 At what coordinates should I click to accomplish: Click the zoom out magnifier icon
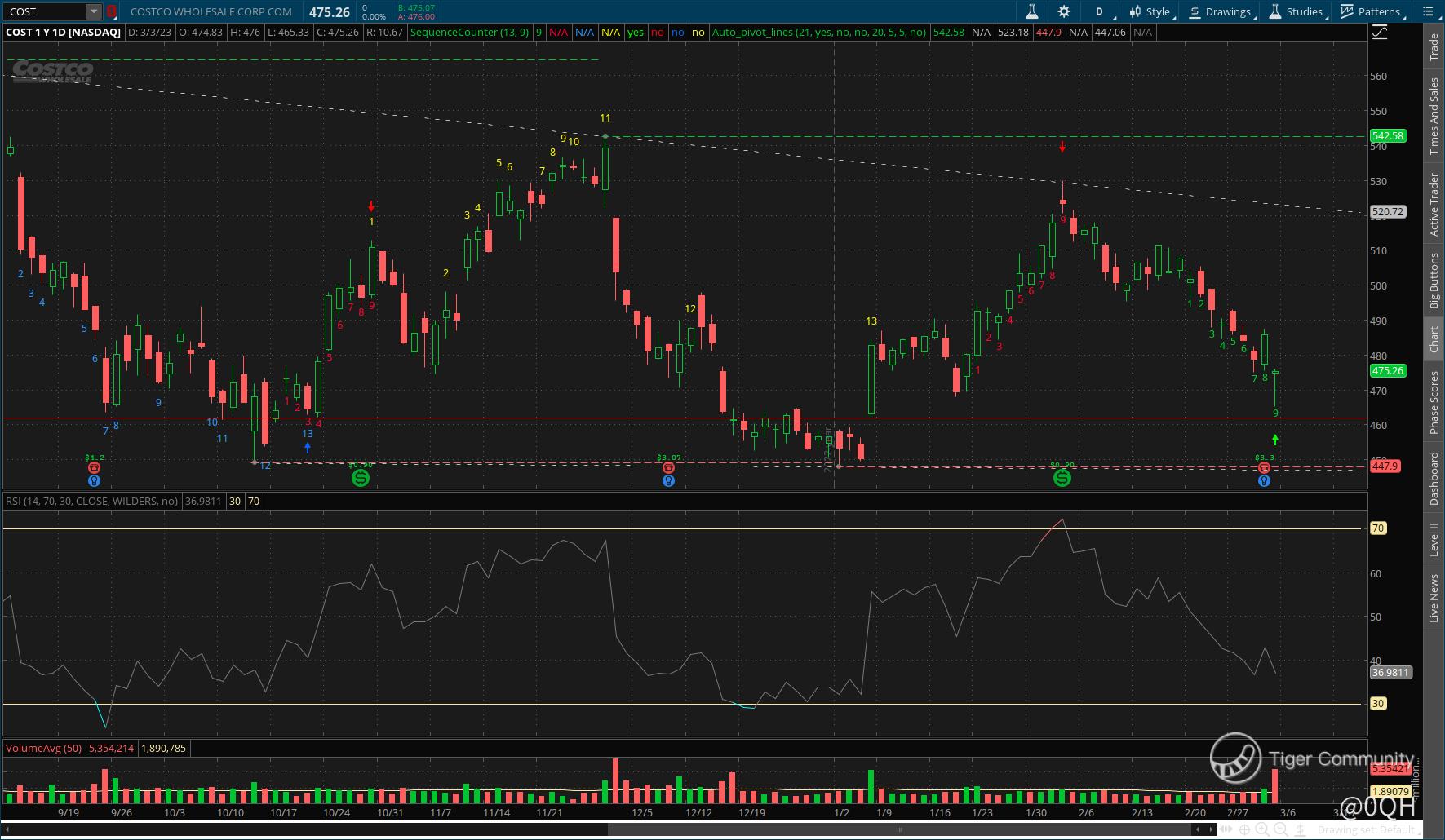(x=1282, y=830)
